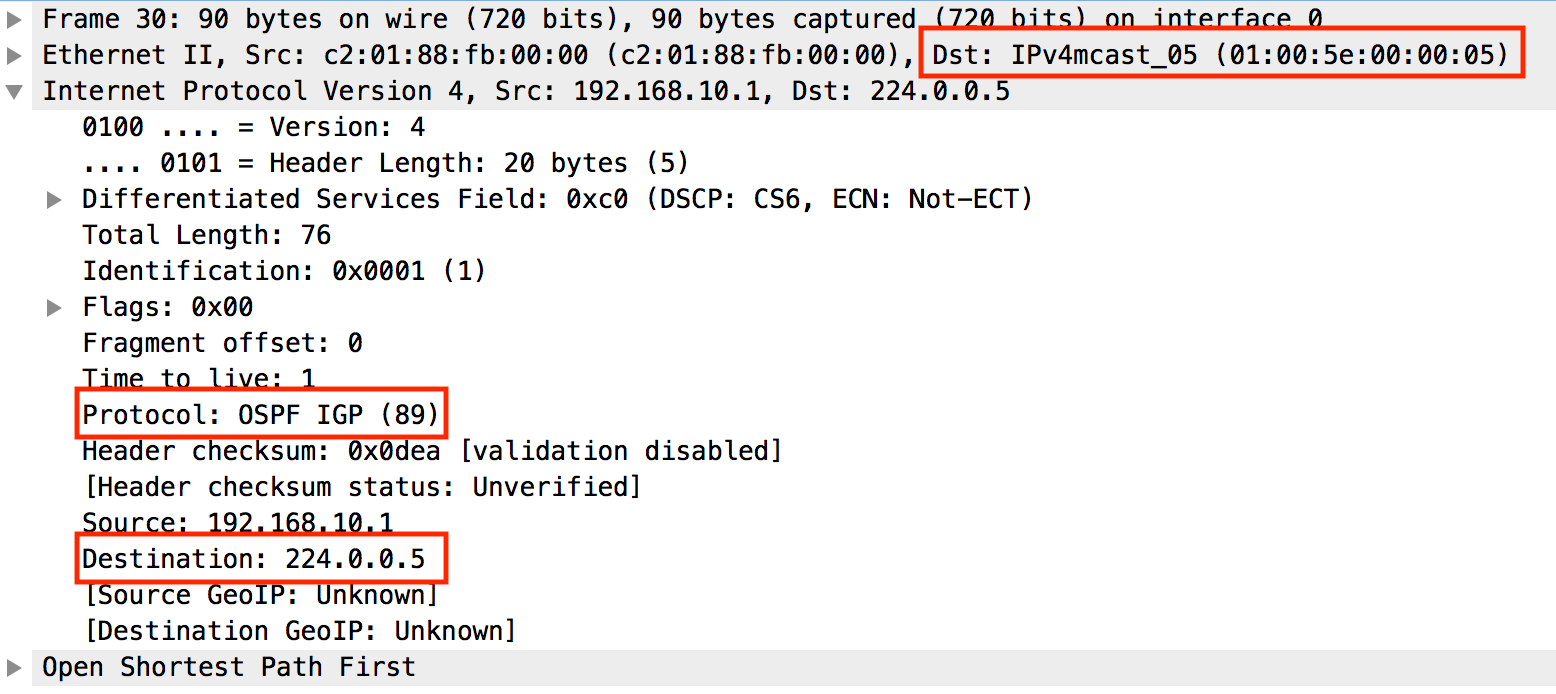Select the Fragment offset row
The height and width of the screenshot is (694, 1556).
(x=220, y=342)
